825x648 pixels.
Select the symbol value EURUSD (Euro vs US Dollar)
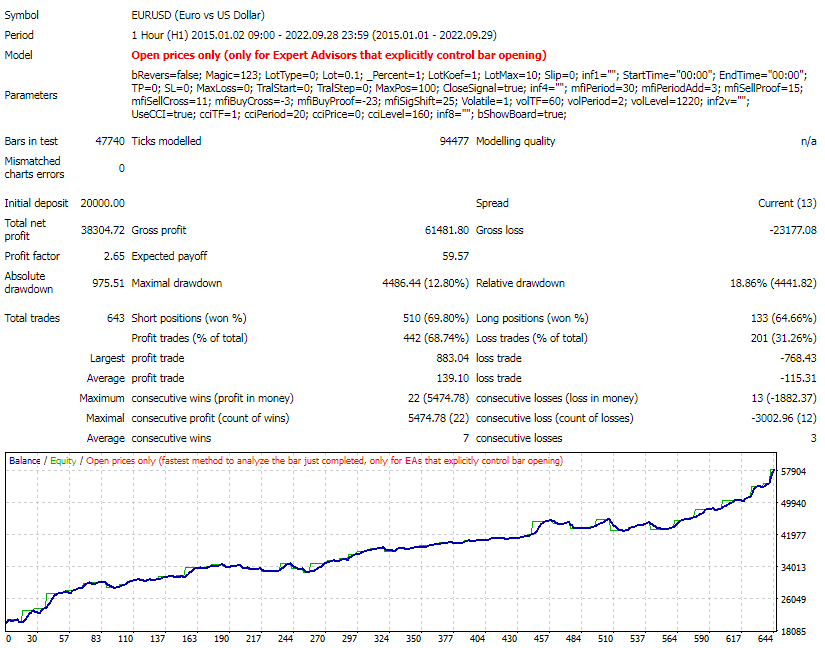point(198,15)
